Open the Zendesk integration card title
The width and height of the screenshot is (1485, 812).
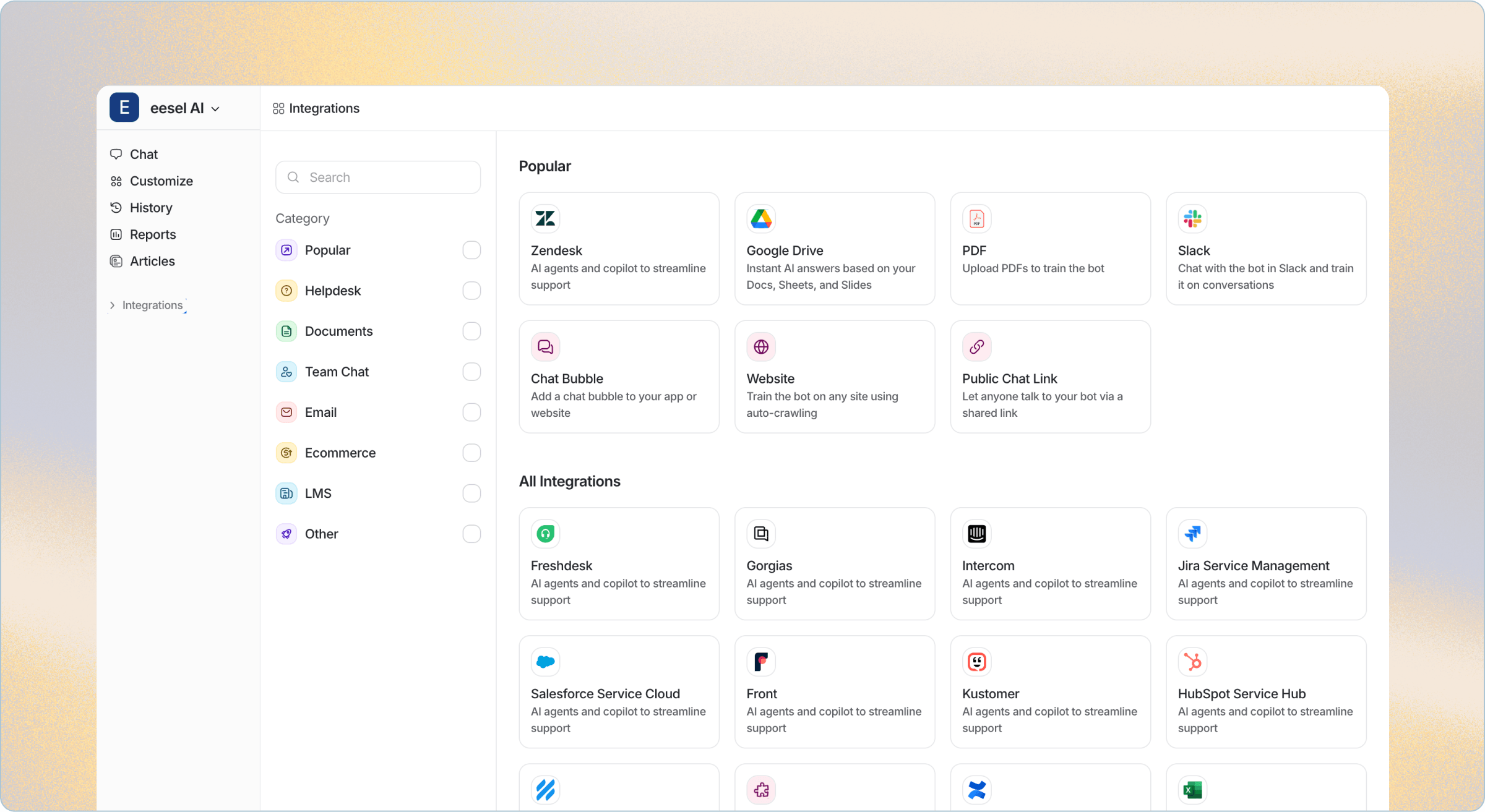(556, 250)
